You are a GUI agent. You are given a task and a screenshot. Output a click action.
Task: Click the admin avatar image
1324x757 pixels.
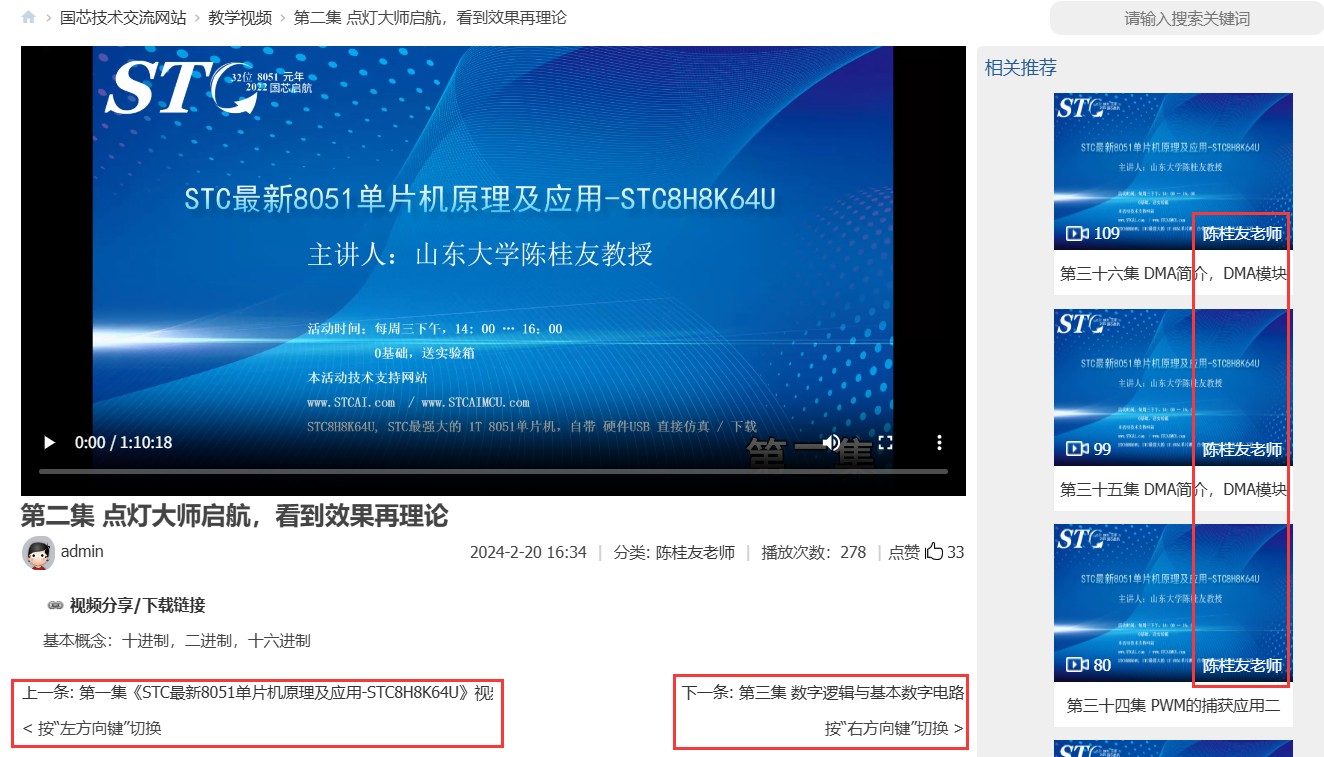38,553
